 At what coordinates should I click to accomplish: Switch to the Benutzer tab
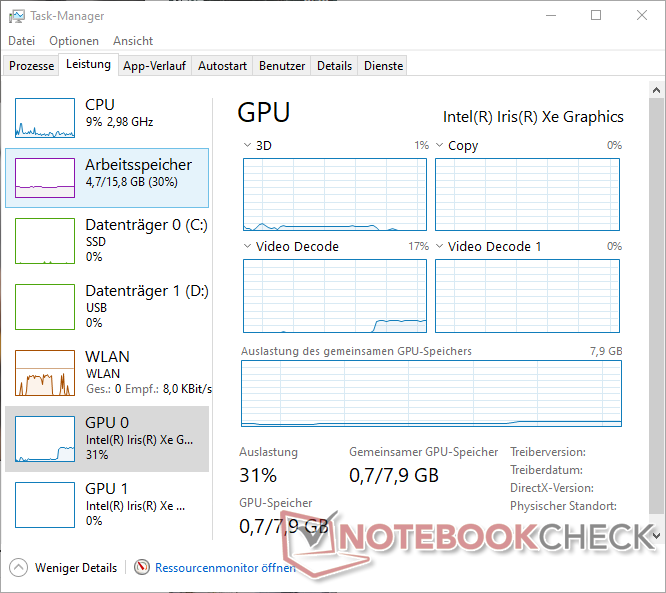point(282,66)
